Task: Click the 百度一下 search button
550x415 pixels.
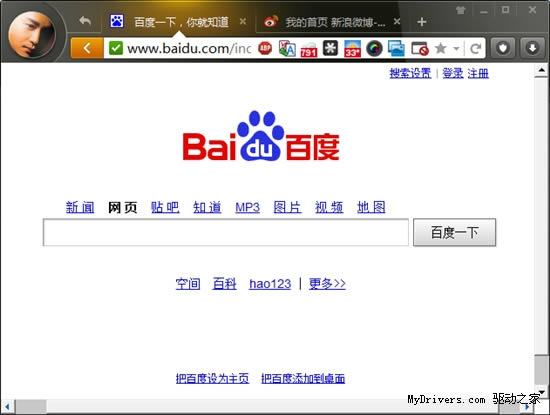Action: [455, 233]
